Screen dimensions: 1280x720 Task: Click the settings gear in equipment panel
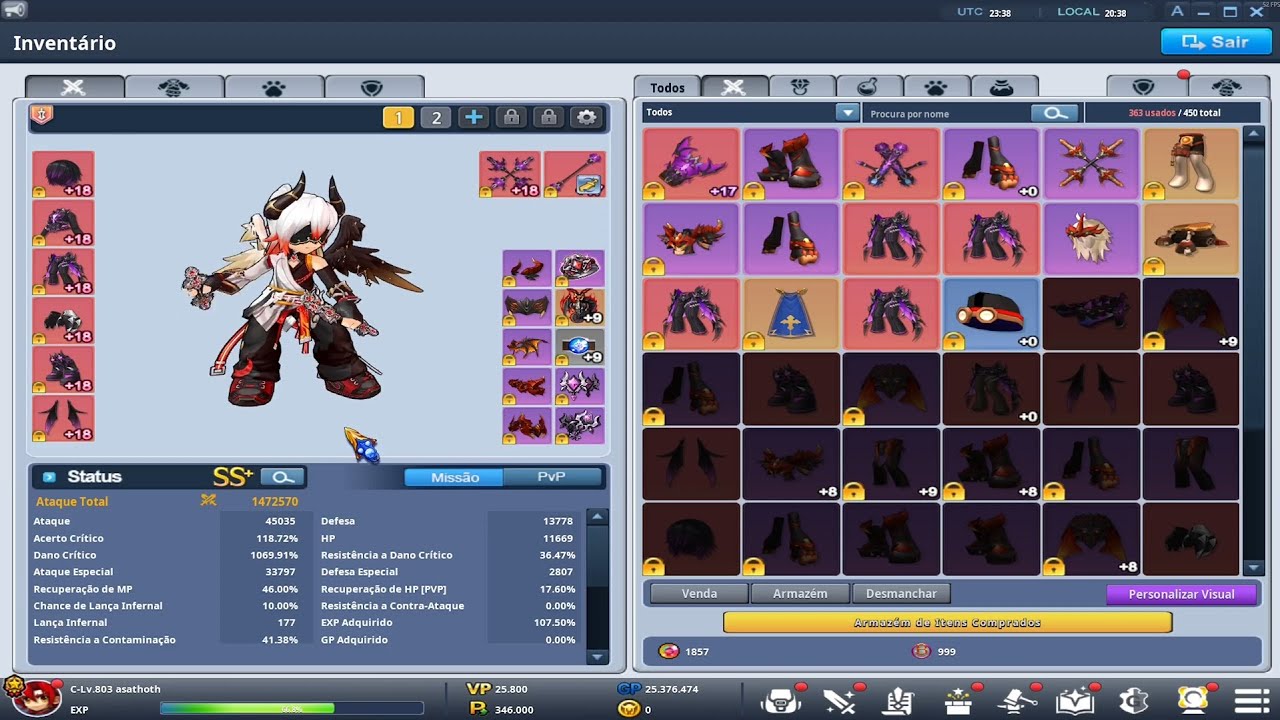[x=587, y=117]
